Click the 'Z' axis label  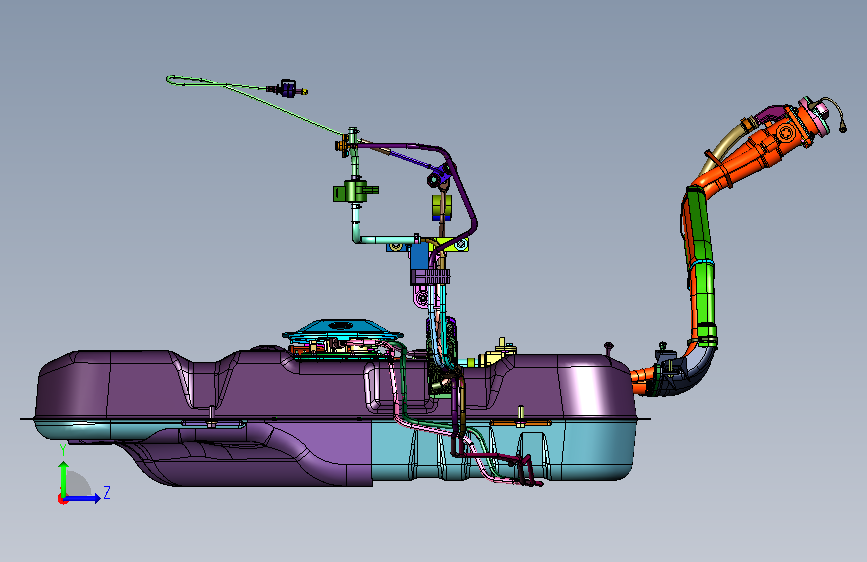click(107, 492)
